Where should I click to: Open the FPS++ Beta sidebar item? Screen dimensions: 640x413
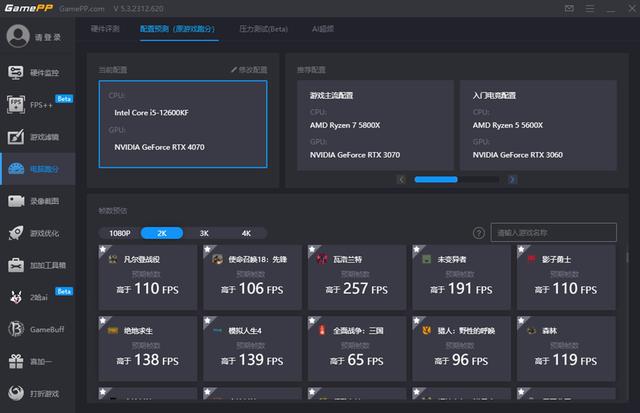[38, 105]
